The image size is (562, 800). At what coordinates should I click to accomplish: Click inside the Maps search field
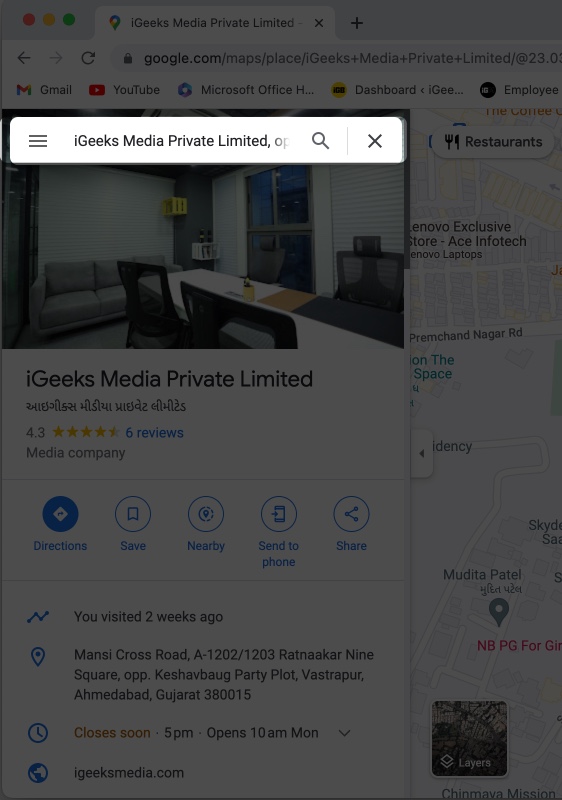(181, 141)
